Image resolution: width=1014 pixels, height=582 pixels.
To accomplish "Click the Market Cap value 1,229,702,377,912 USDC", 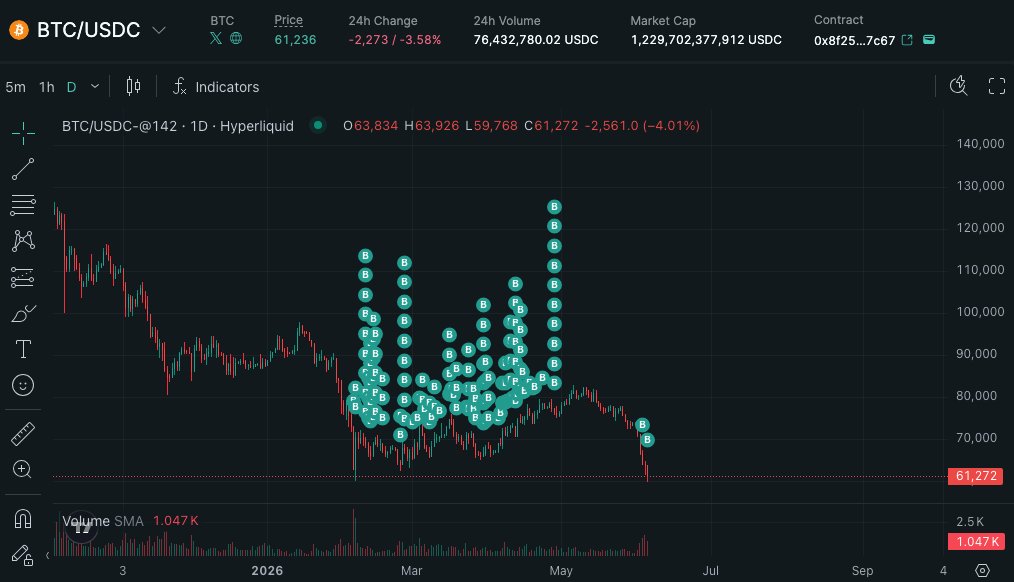I will (706, 39).
